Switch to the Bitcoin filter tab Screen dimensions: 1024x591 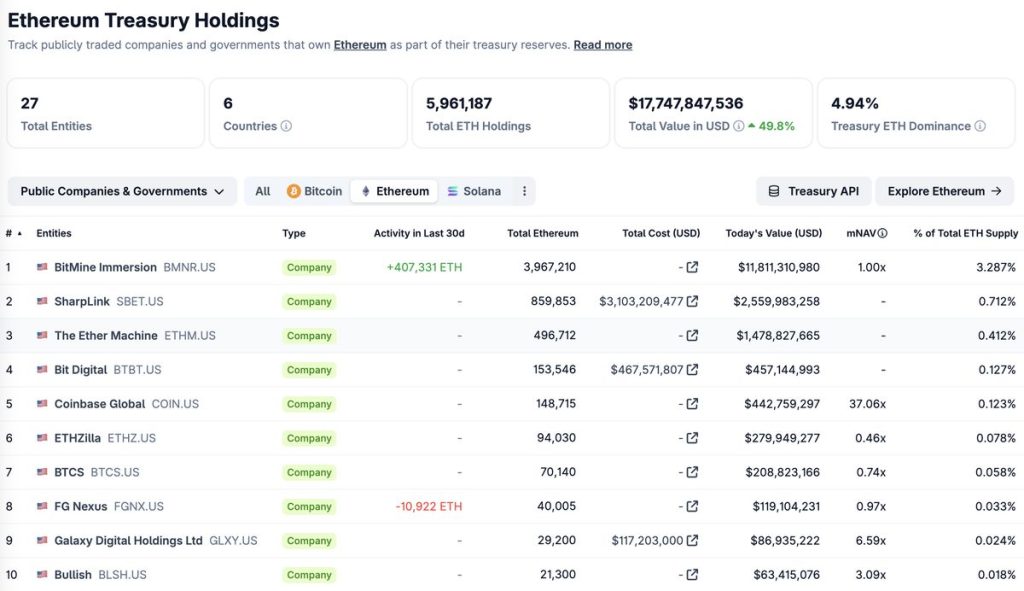tap(312, 191)
